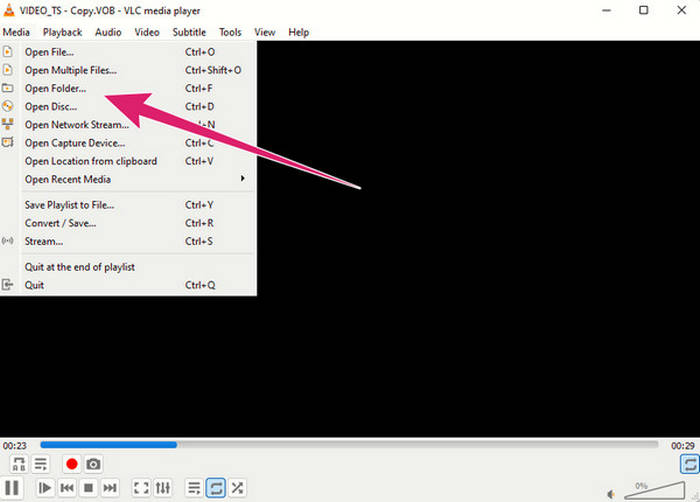700x502 pixels.
Task: Select Open Location from clipboard
Action: pyautogui.click(x=129, y=161)
